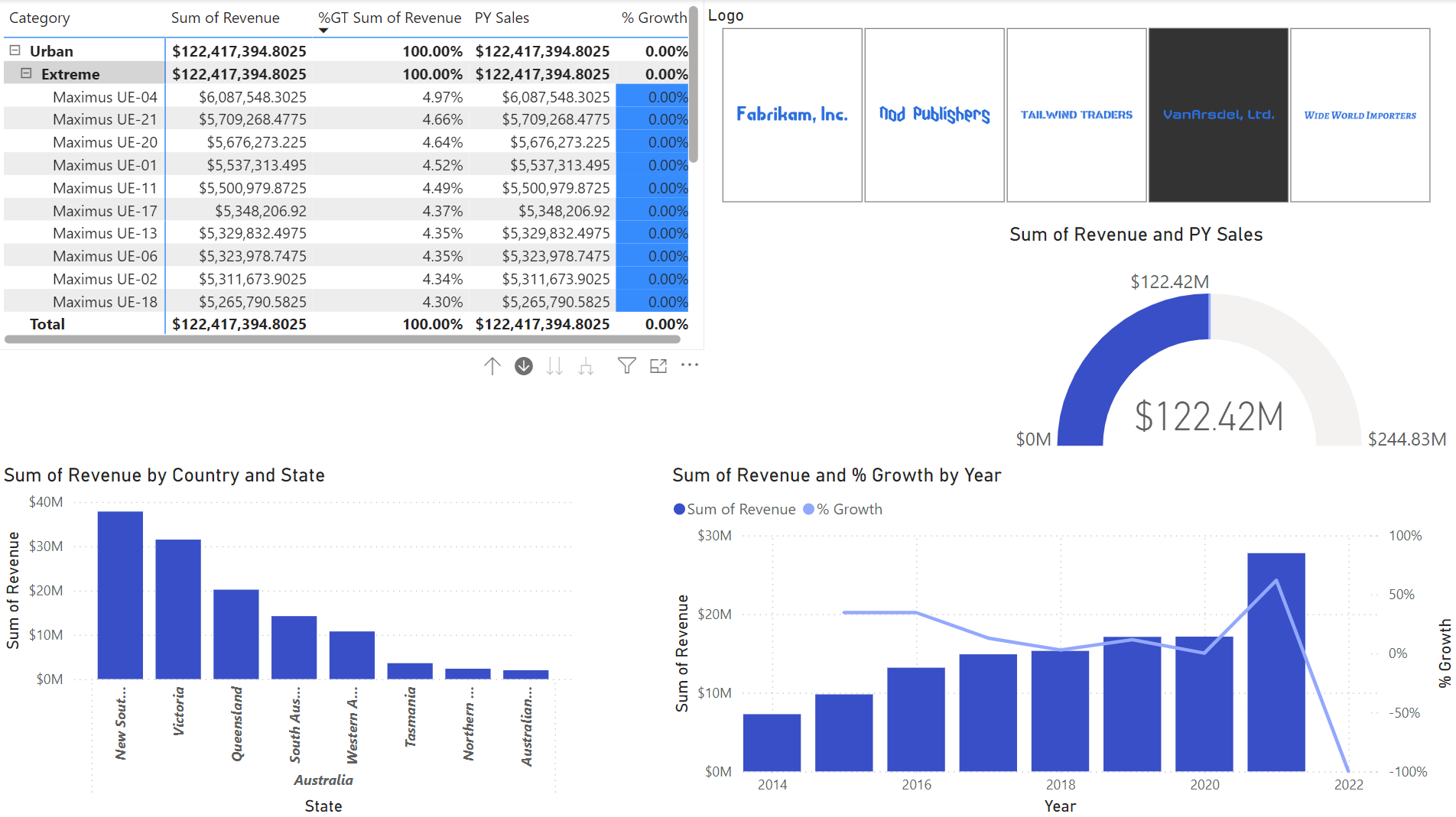Select the Maximus UE-04 row
Viewport: 1456px width, 817px height.
[x=105, y=97]
